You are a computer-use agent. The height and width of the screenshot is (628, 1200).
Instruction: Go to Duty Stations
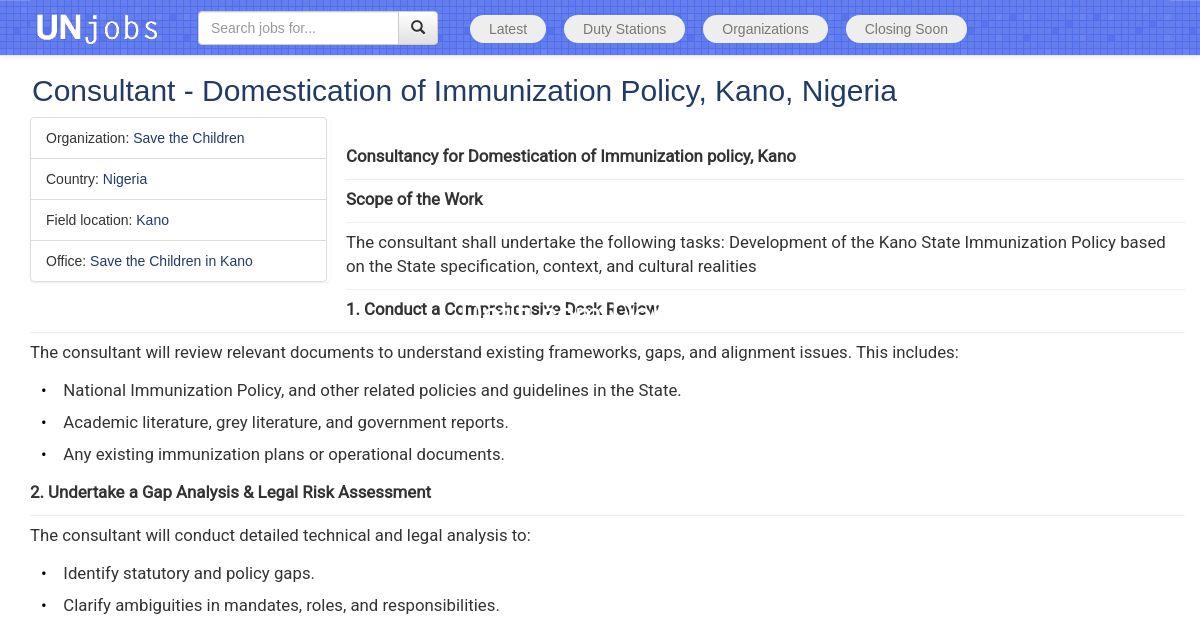(x=624, y=29)
